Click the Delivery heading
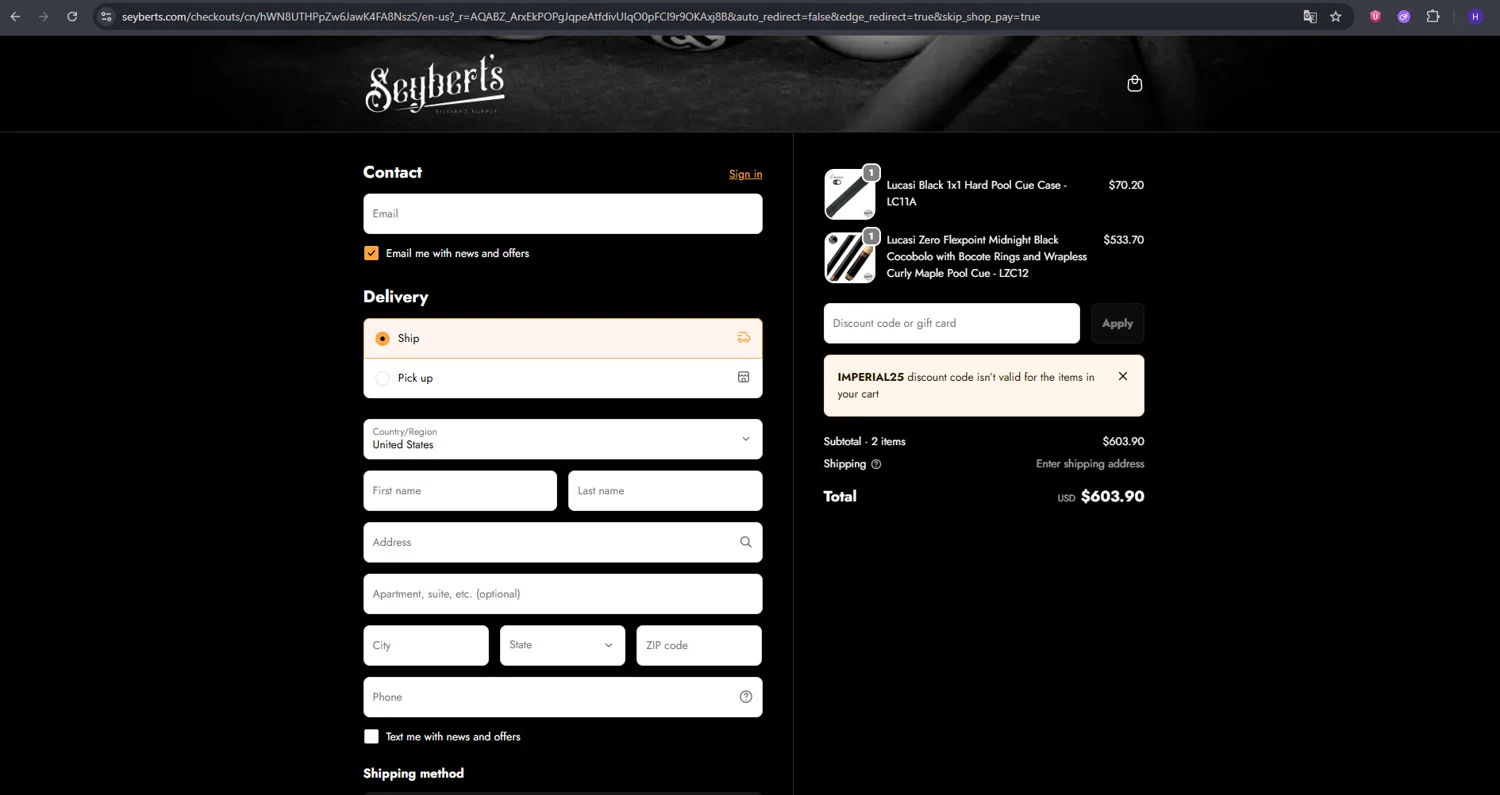The width and height of the screenshot is (1500, 795). click(x=395, y=297)
